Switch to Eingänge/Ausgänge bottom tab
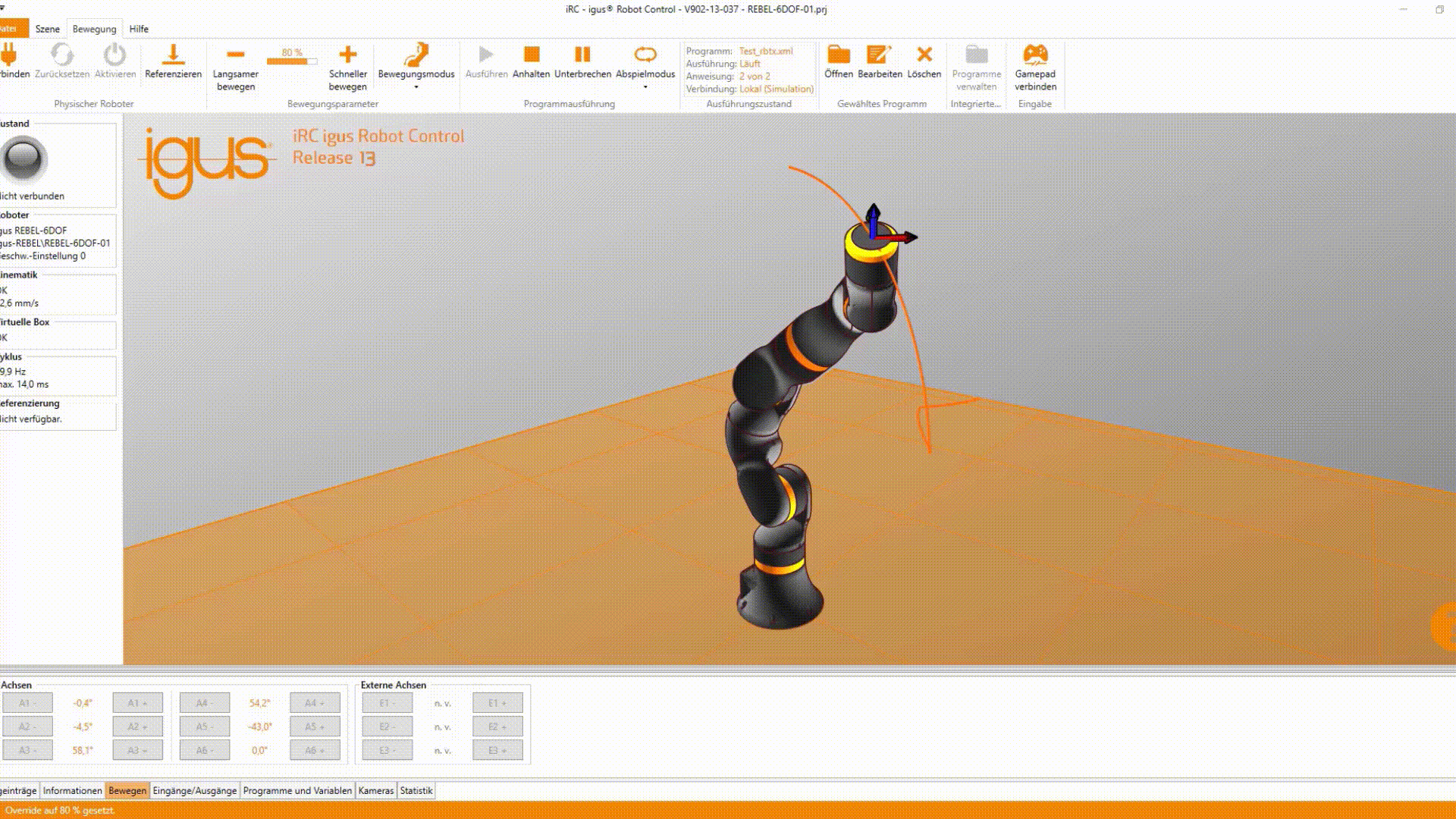This screenshot has height=819, width=1456. click(195, 790)
